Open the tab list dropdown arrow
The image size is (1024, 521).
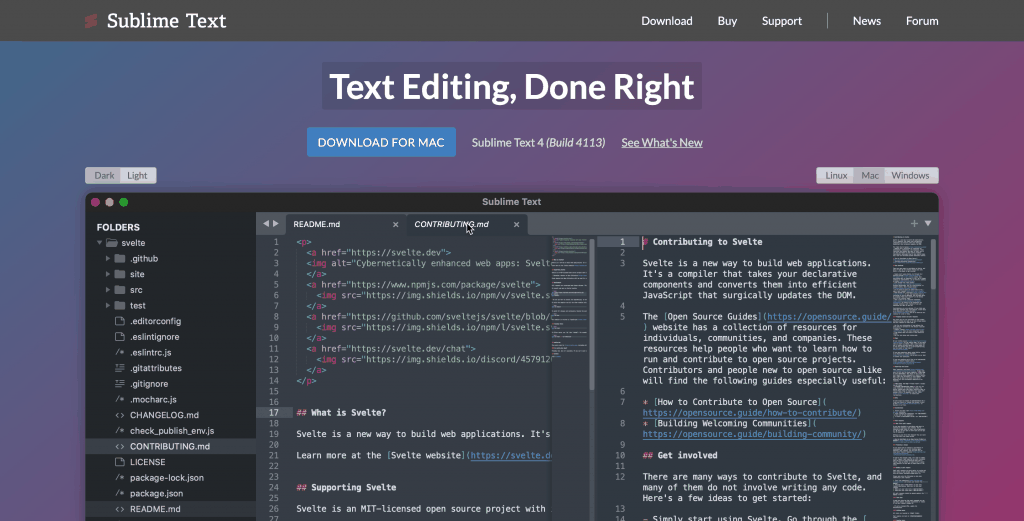point(928,224)
